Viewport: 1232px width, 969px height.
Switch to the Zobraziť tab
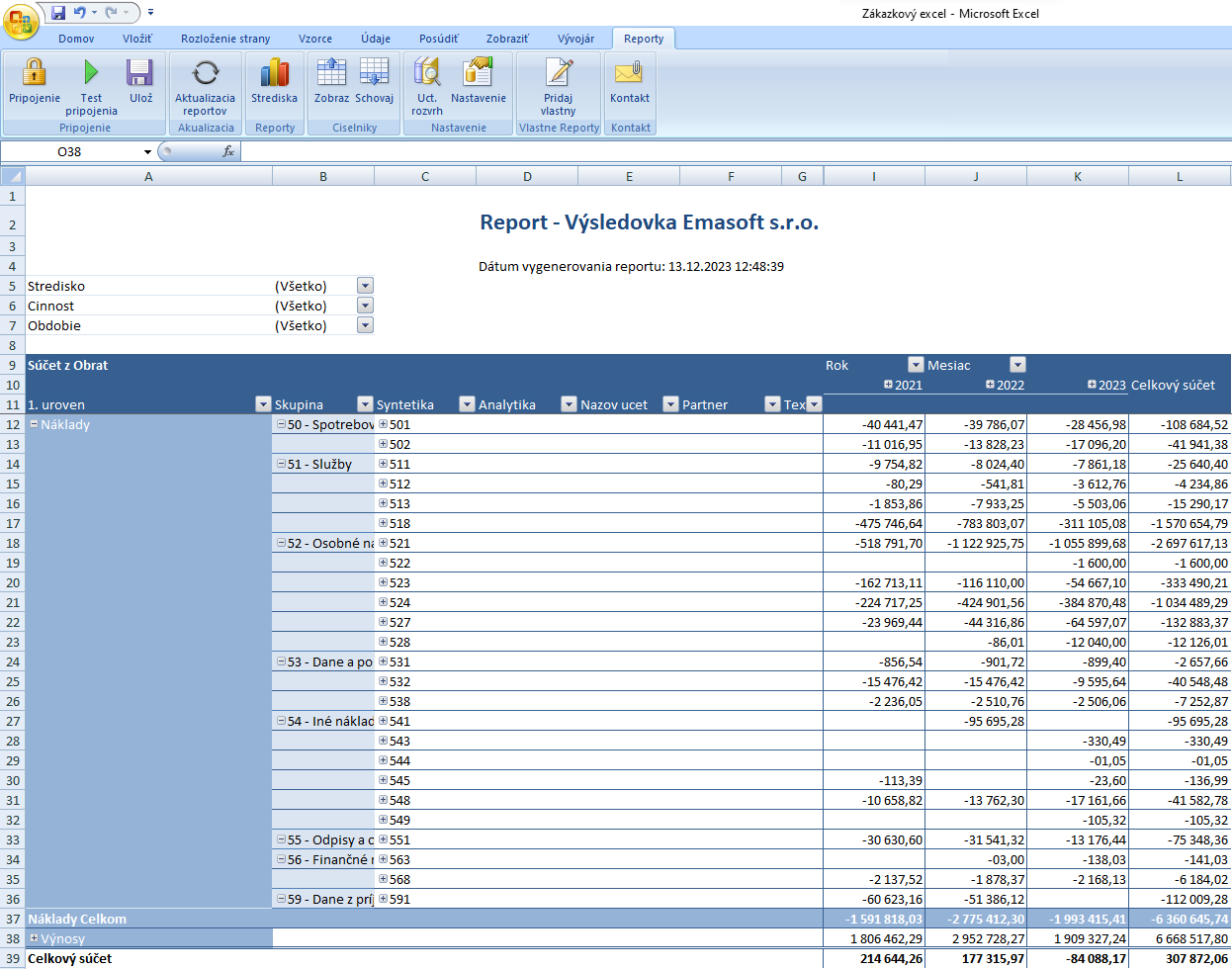coord(507,39)
